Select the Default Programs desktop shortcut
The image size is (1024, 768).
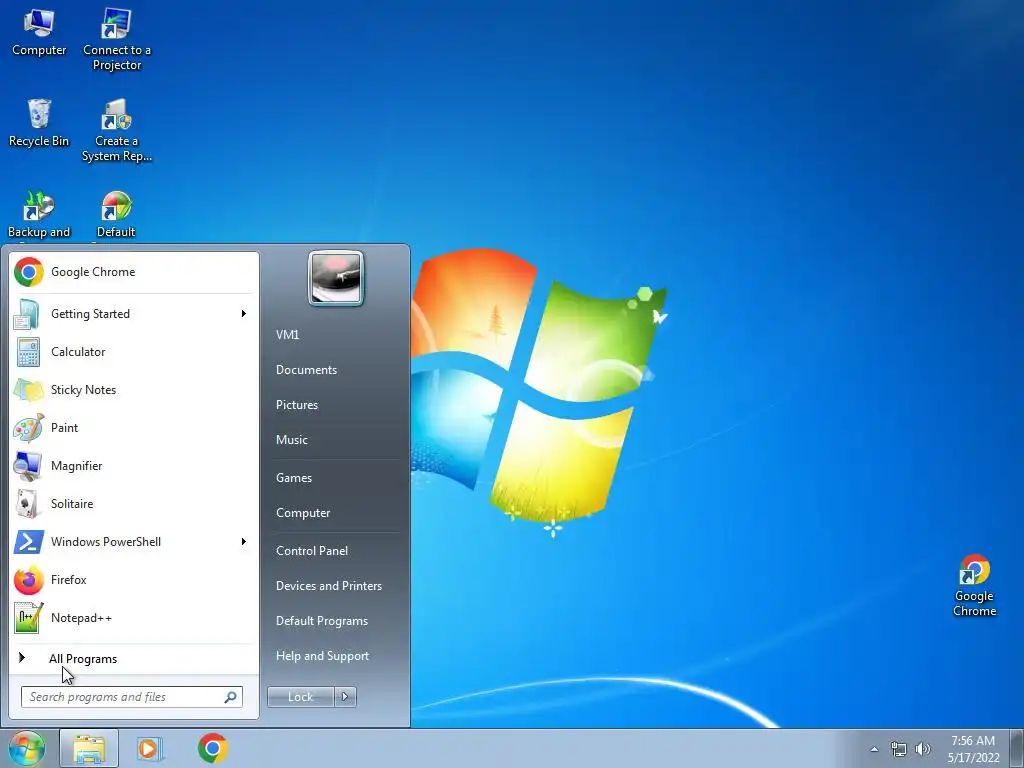pyautogui.click(x=116, y=215)
